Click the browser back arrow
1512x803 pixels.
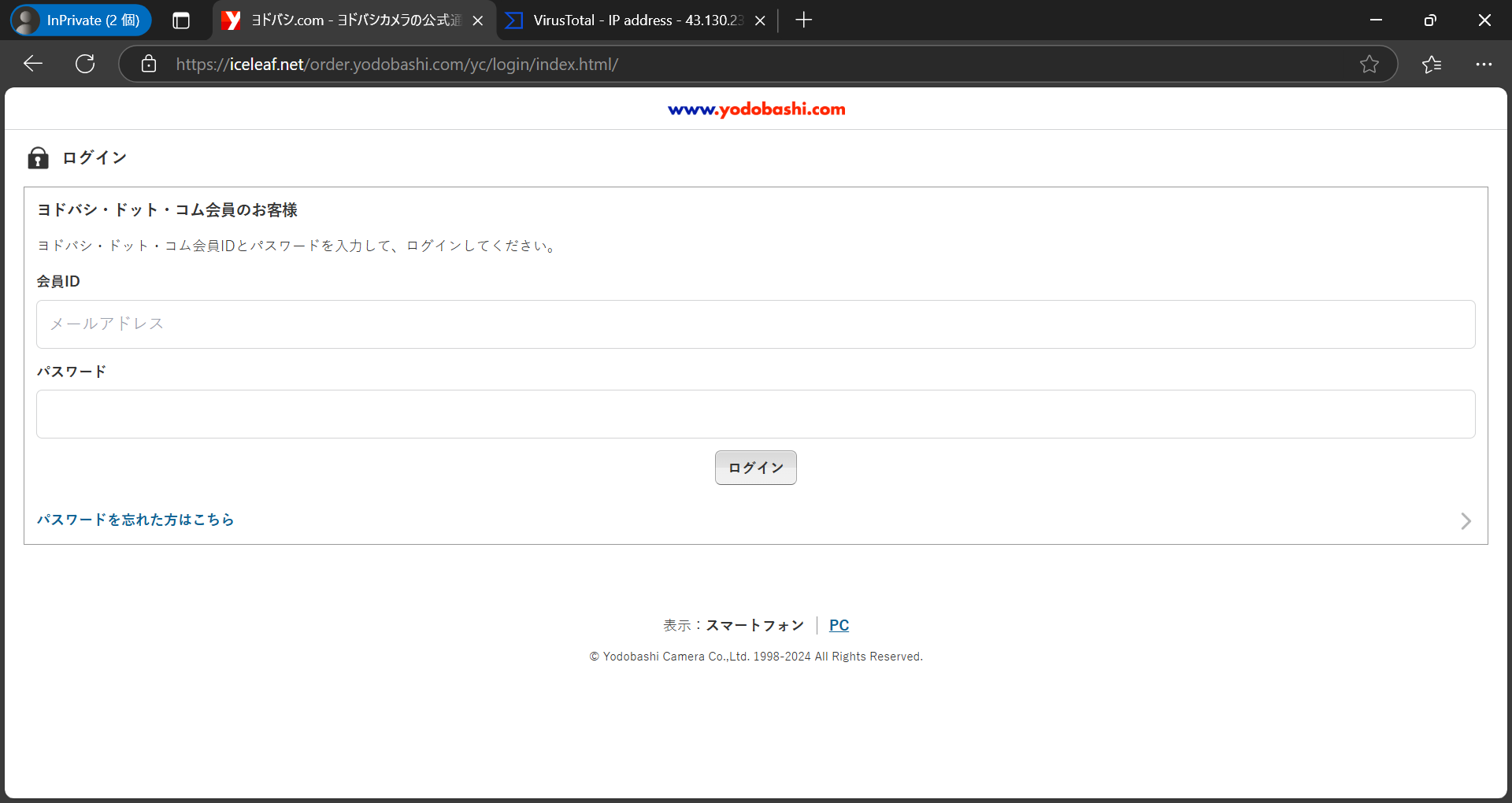[33, 64]
